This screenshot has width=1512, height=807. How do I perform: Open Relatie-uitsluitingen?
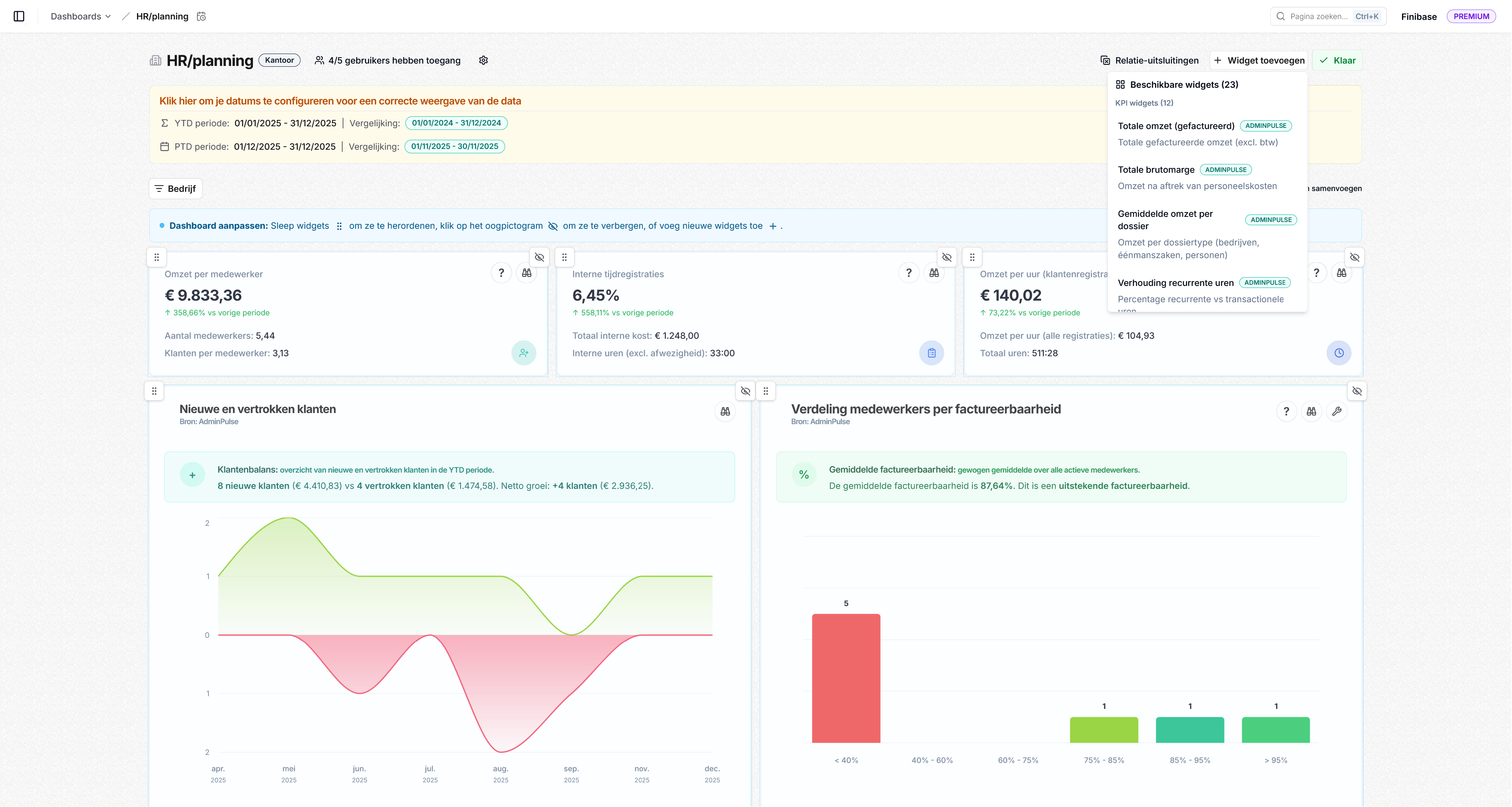point(1149,60)
